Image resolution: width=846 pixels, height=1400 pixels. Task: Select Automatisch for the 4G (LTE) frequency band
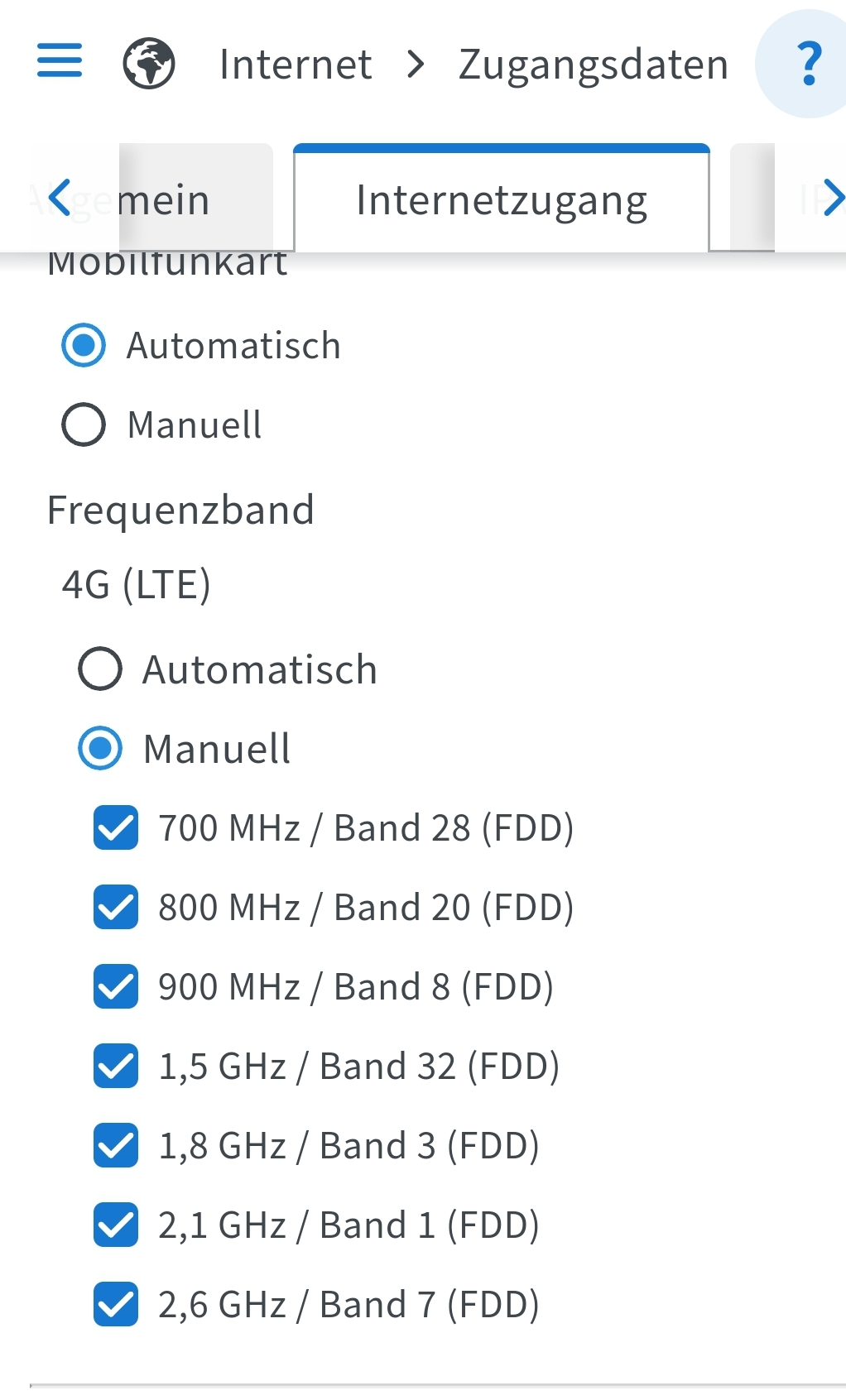[100, 669]
